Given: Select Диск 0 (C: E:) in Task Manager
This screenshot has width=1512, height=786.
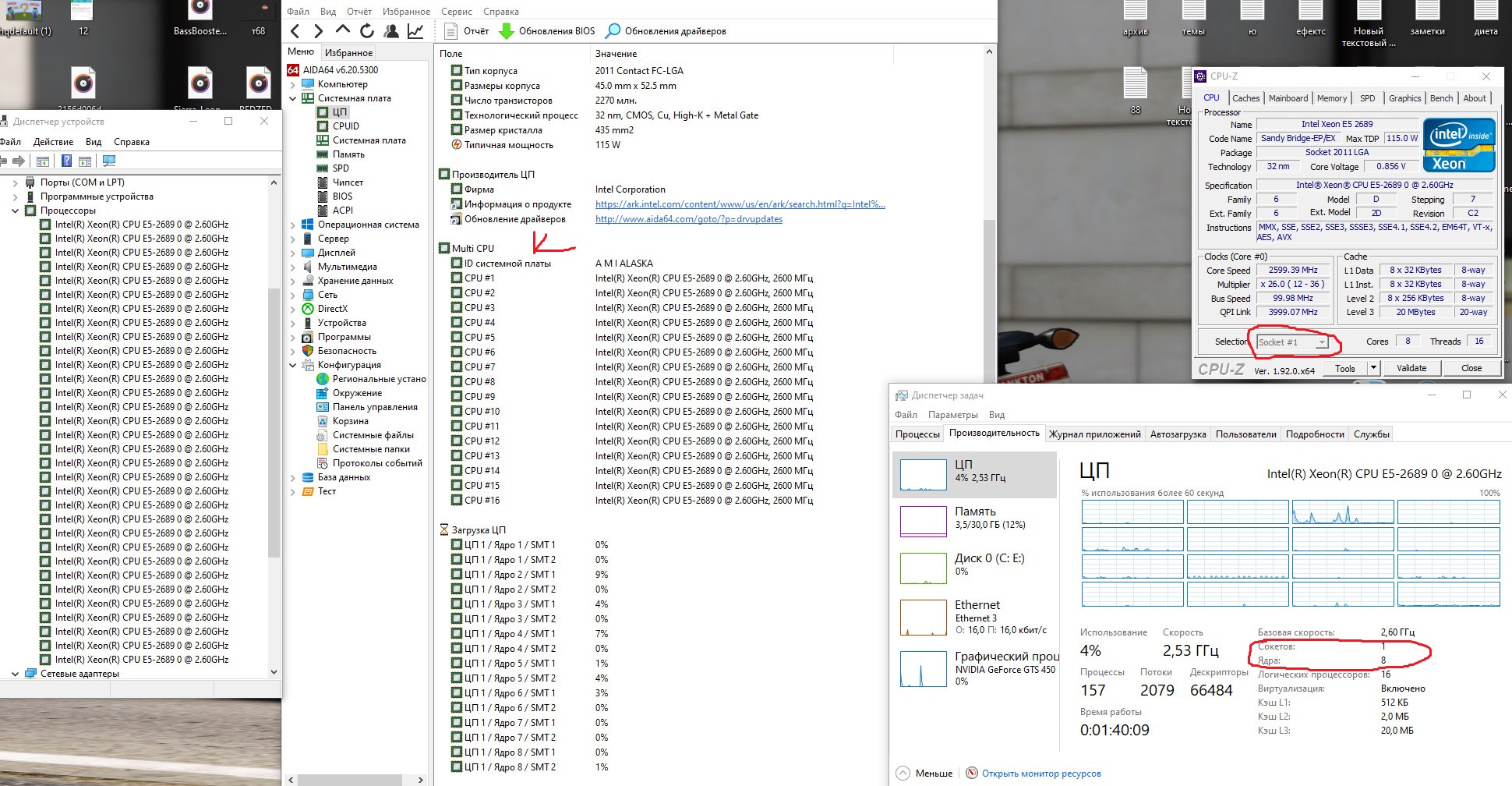Looking at the screenshot, I should 975,568.
